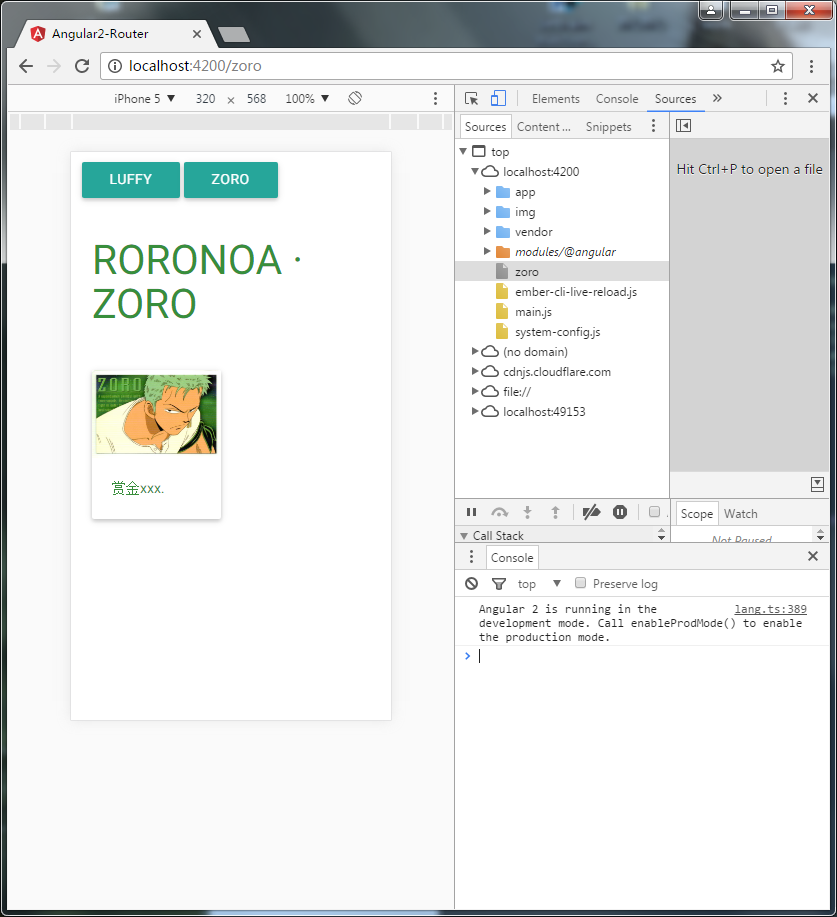837x917 pixels.
Task: Open the Chrome three-dot menu
Action: [811, 66]
